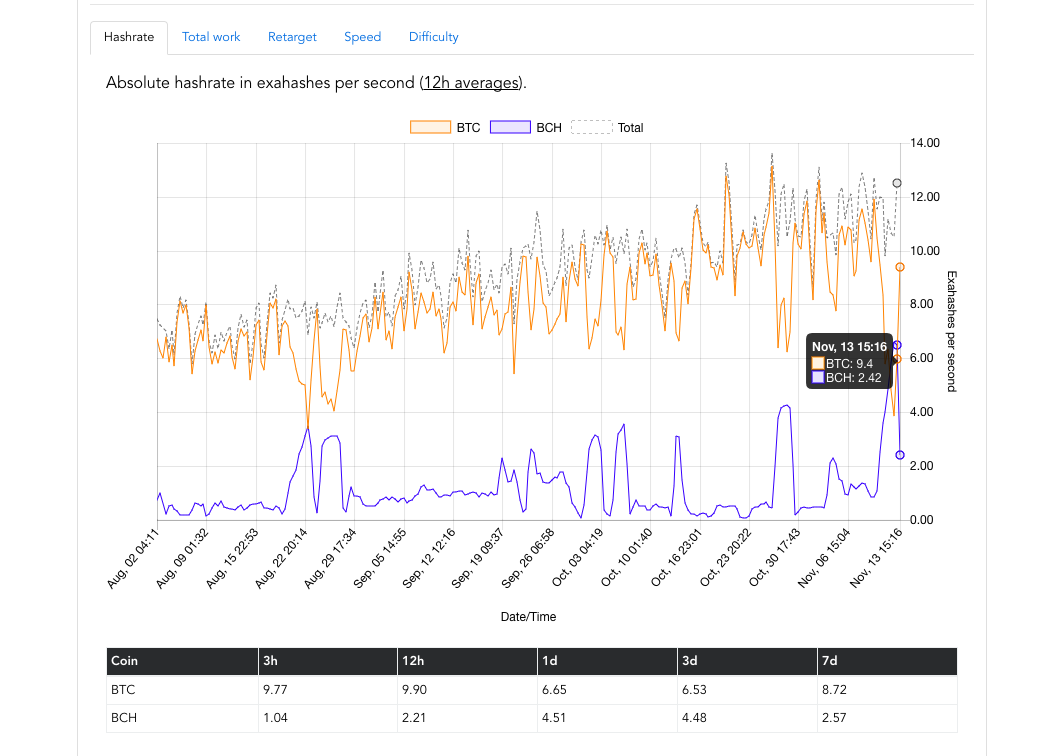Select the Speed tab
This screenshot has height=756, width=1055.
click(363, 37)
